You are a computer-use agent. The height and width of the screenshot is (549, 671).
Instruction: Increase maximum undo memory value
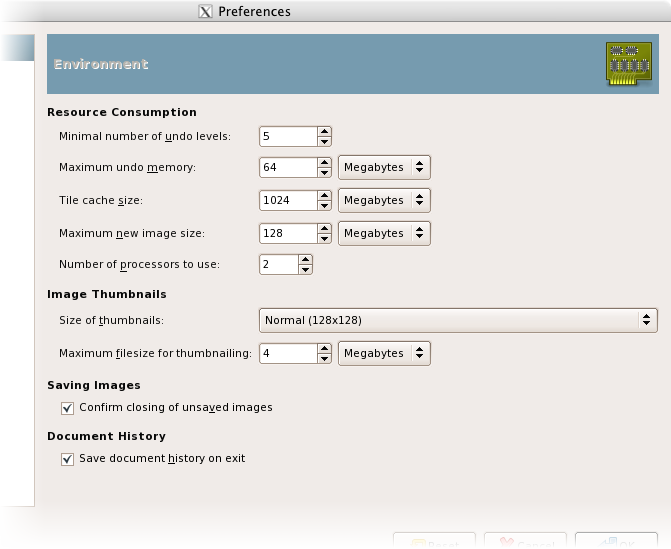pyautogui.click(x=324, y=163)
